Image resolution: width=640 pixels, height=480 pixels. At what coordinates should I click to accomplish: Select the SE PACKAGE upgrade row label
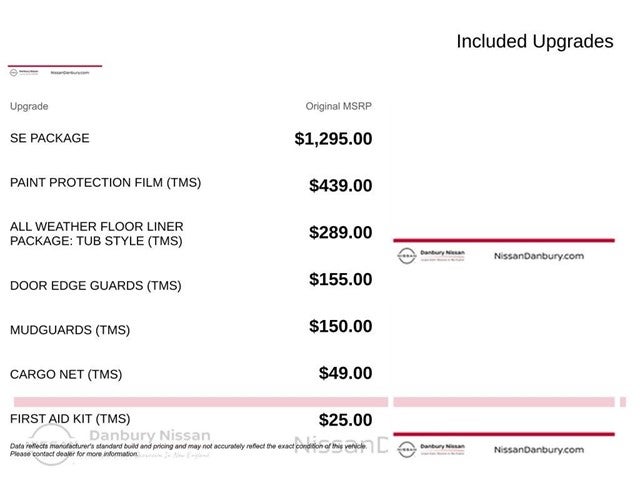click(49, 138)
